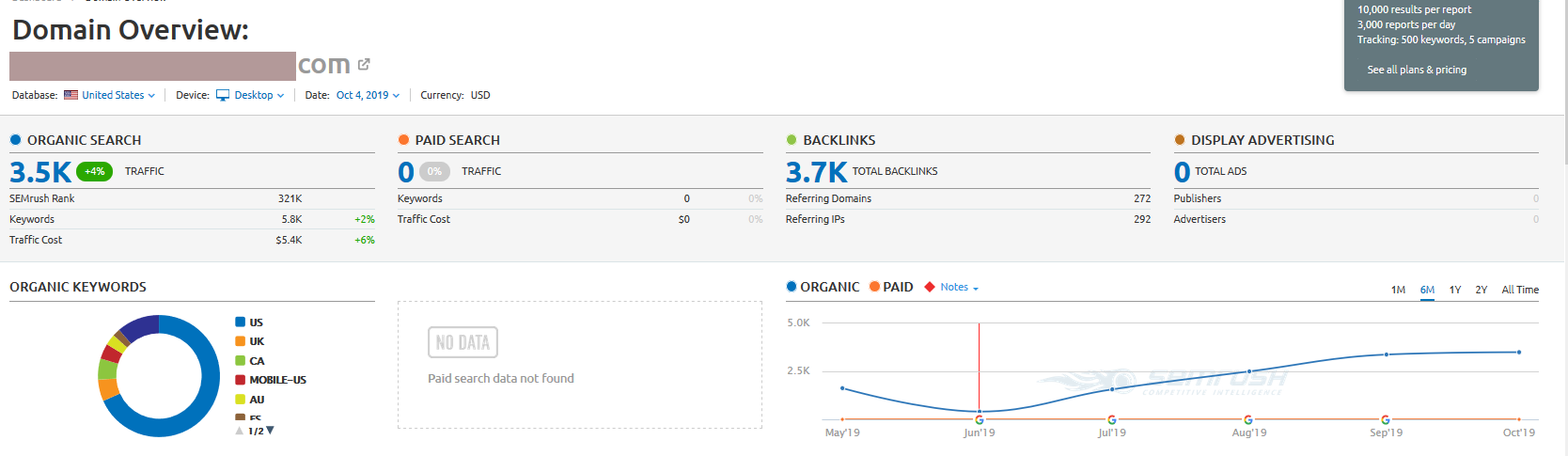The height and width of the screenshot is (456, 1568).
Task: Toggle the ORGANIC series on the chart
Action: coord(823,287)
